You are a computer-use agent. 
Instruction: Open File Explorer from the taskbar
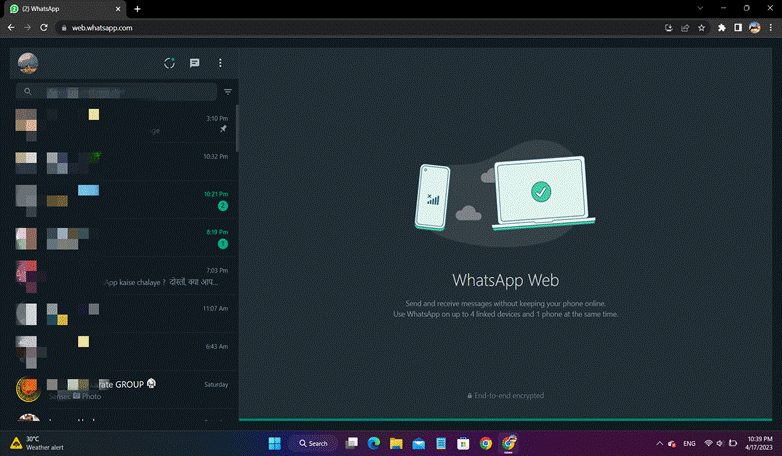click(396, 443)
